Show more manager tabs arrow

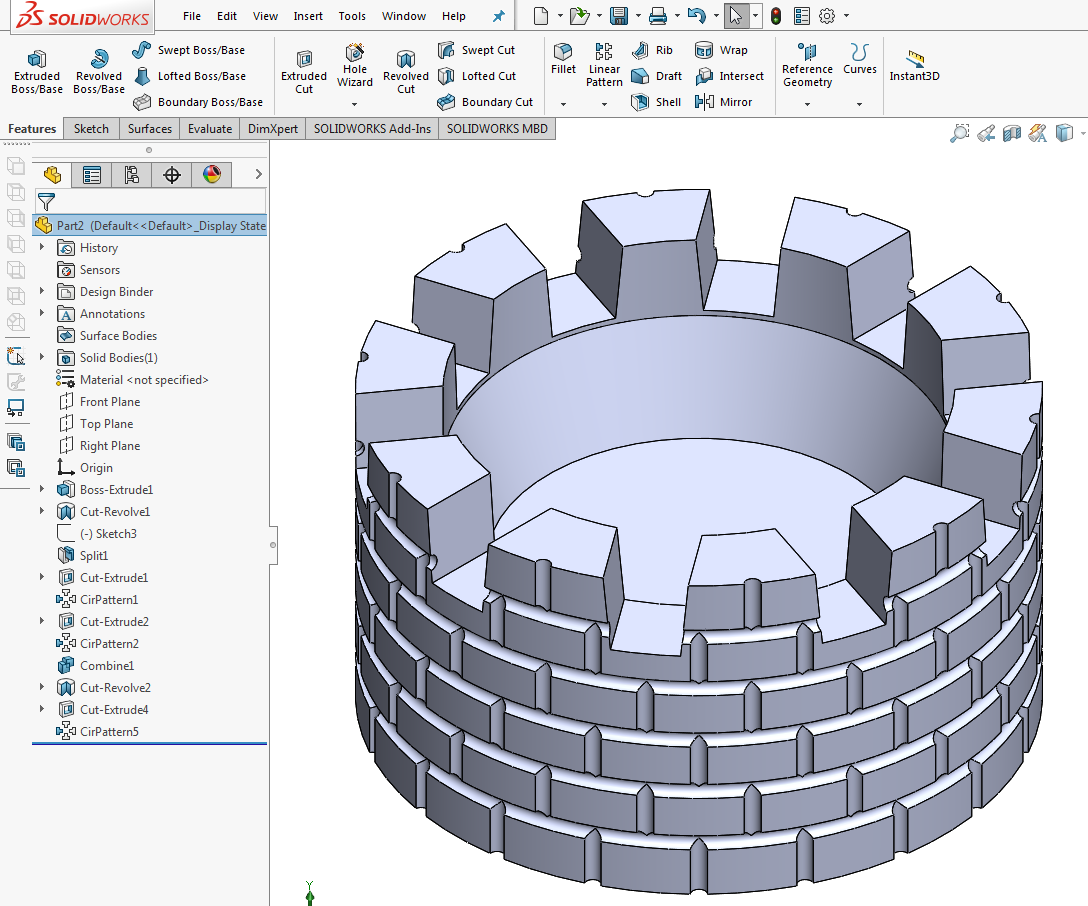(x=258, y=174)
